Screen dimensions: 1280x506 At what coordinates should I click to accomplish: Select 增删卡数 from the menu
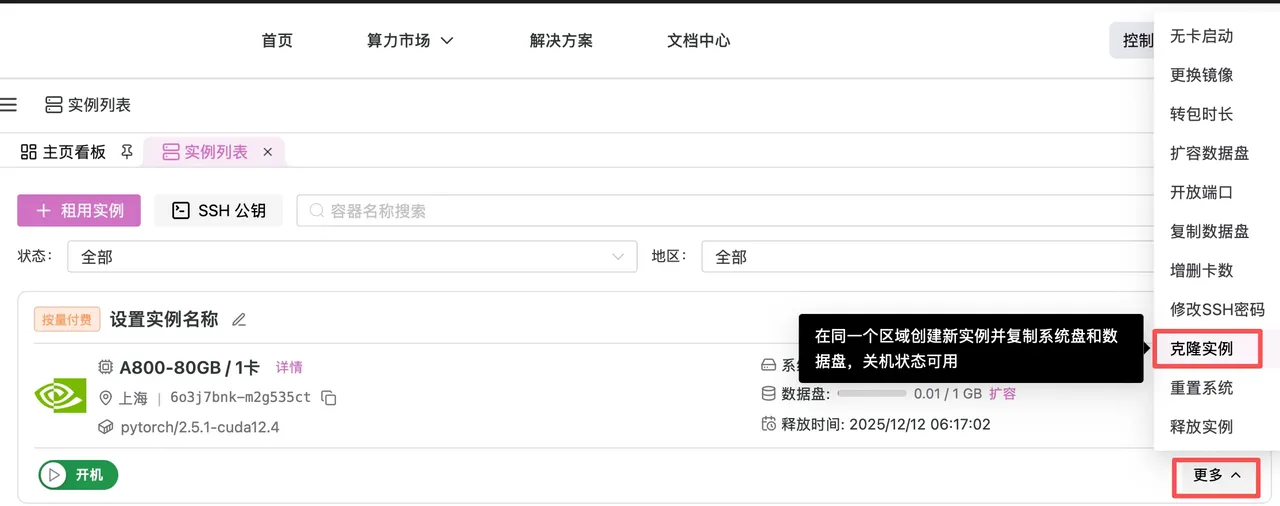click(x=1202, y=270)
